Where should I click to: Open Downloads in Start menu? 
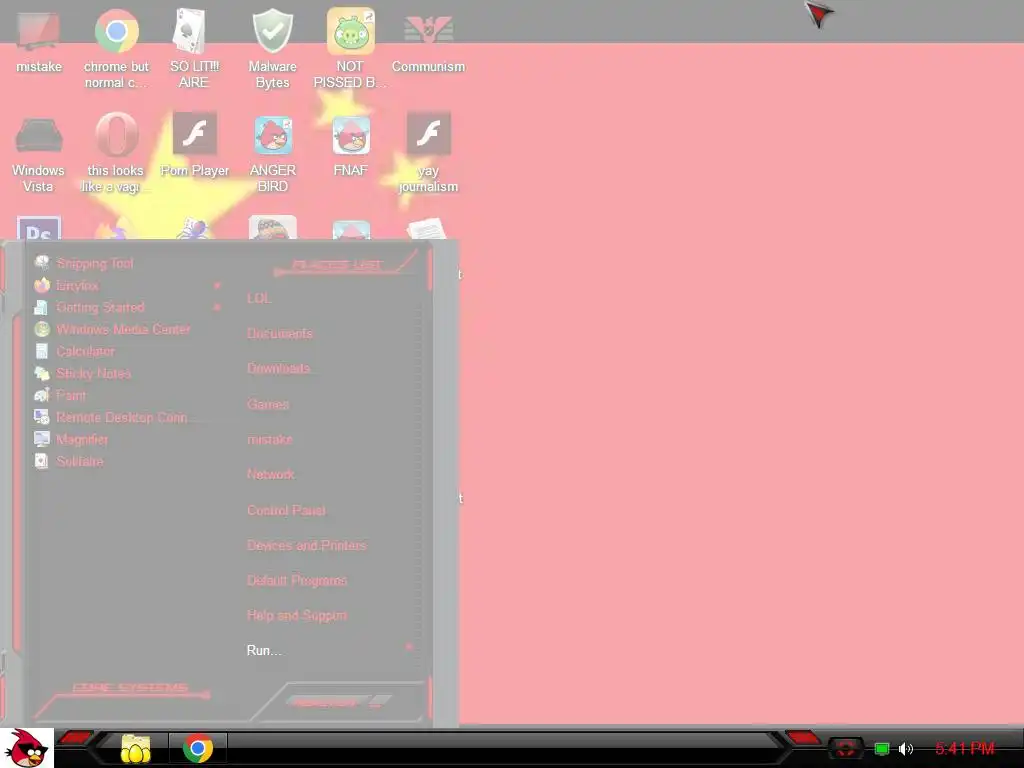click(279, 368)
